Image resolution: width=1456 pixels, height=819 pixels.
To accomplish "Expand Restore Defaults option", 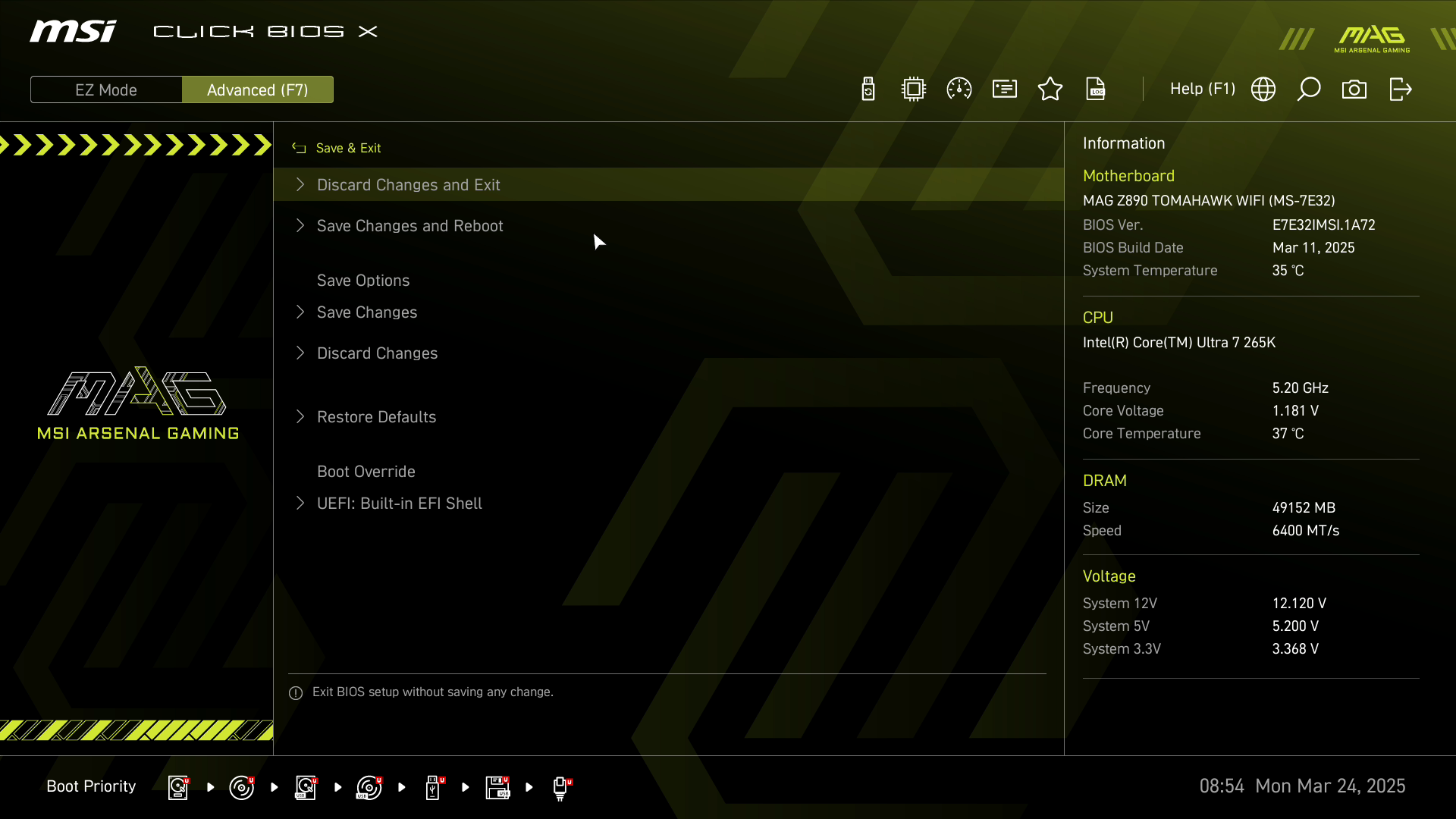I will [376, 417].
